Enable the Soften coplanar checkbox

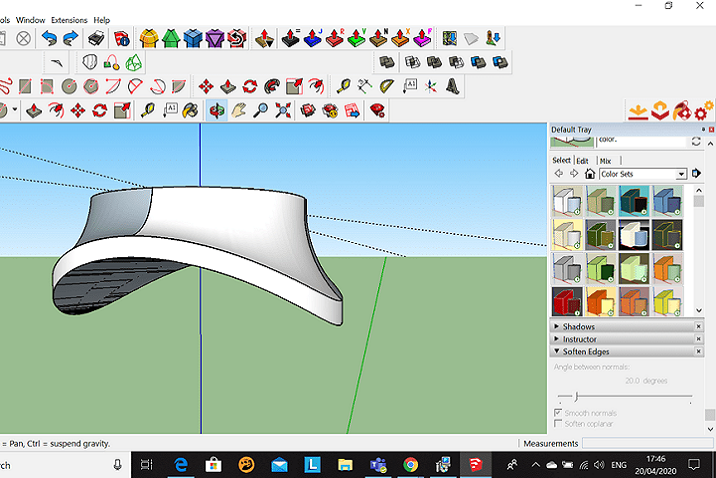coord(558,424)
